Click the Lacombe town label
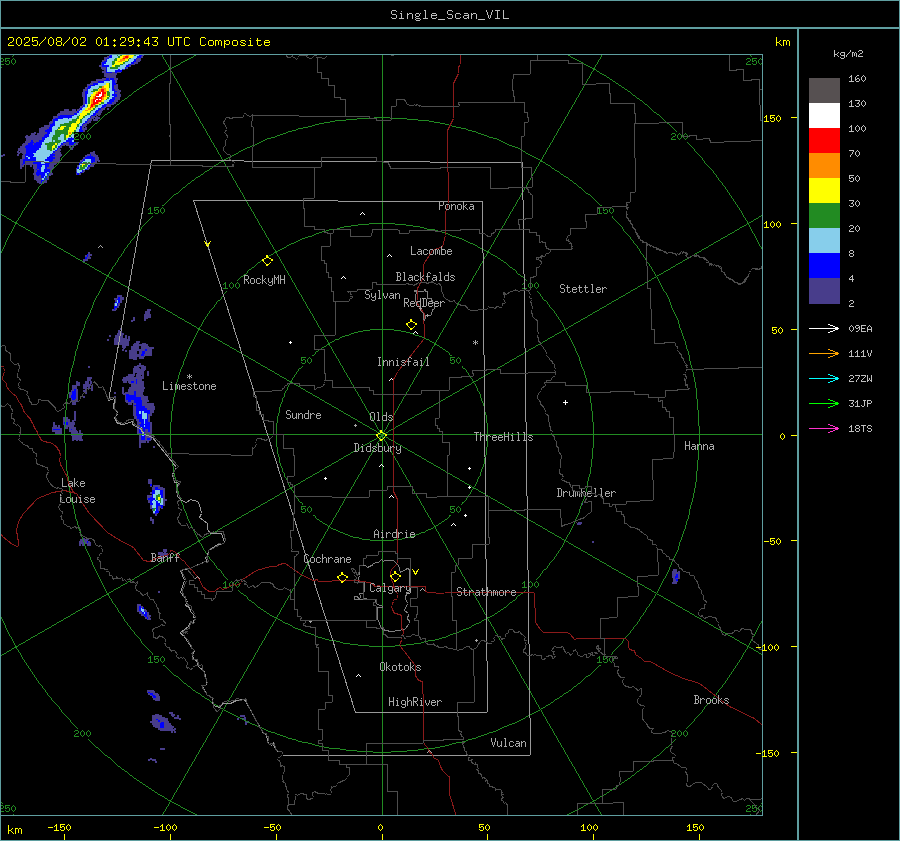Screen dimensions: 900x841 click(431, 251)
